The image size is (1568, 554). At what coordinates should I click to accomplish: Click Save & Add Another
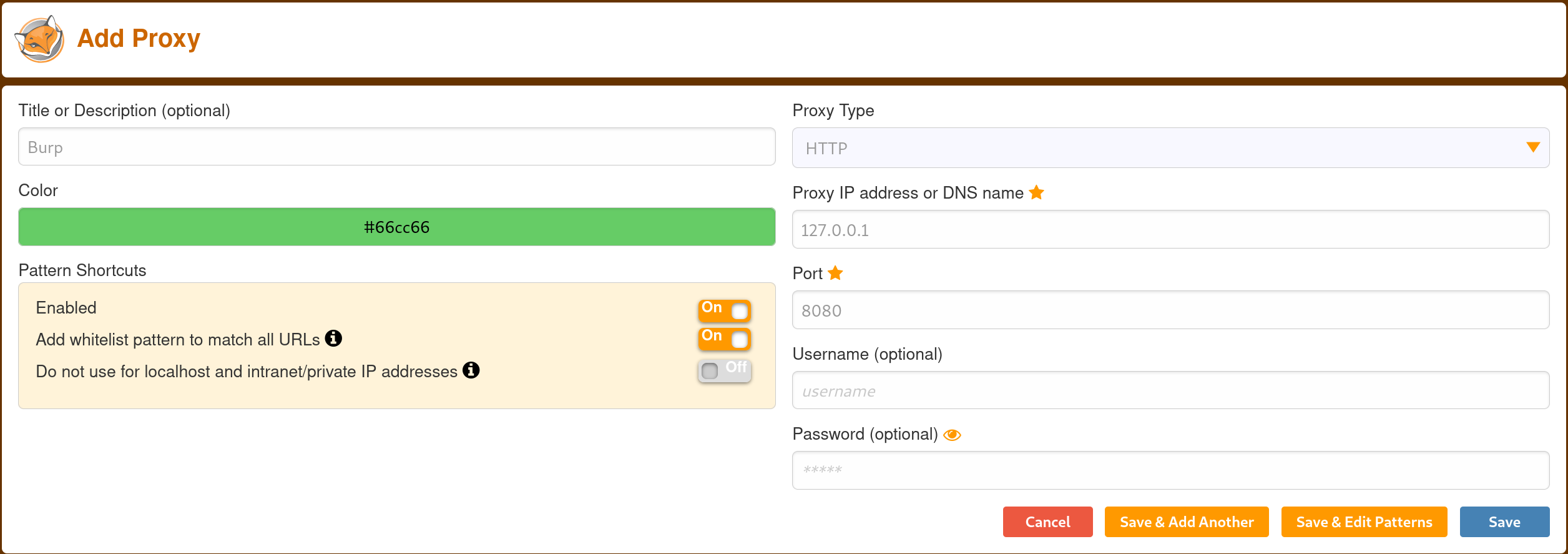tap(1187, 522)
